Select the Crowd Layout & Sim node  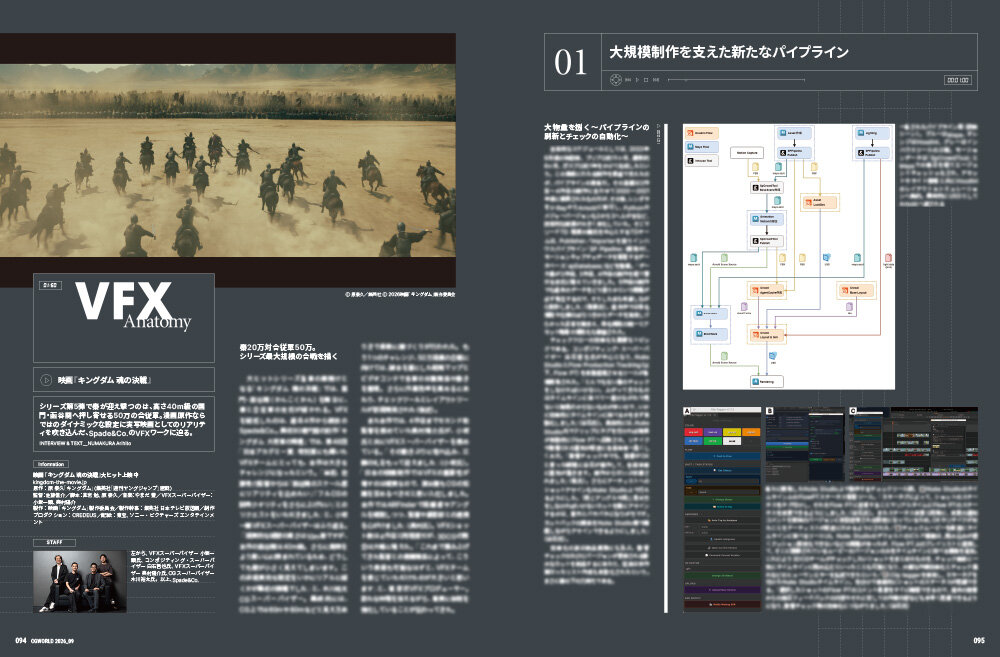click(767, 335)
